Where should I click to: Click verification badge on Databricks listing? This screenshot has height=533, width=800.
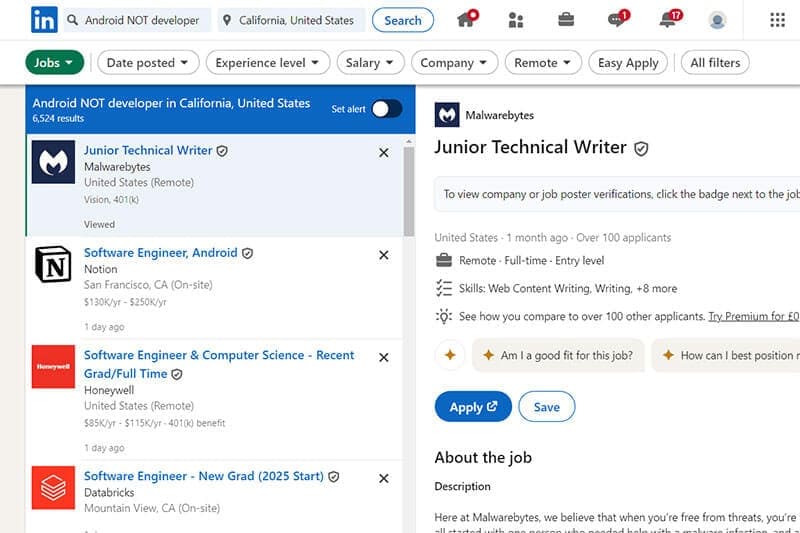tap(334, 476)
